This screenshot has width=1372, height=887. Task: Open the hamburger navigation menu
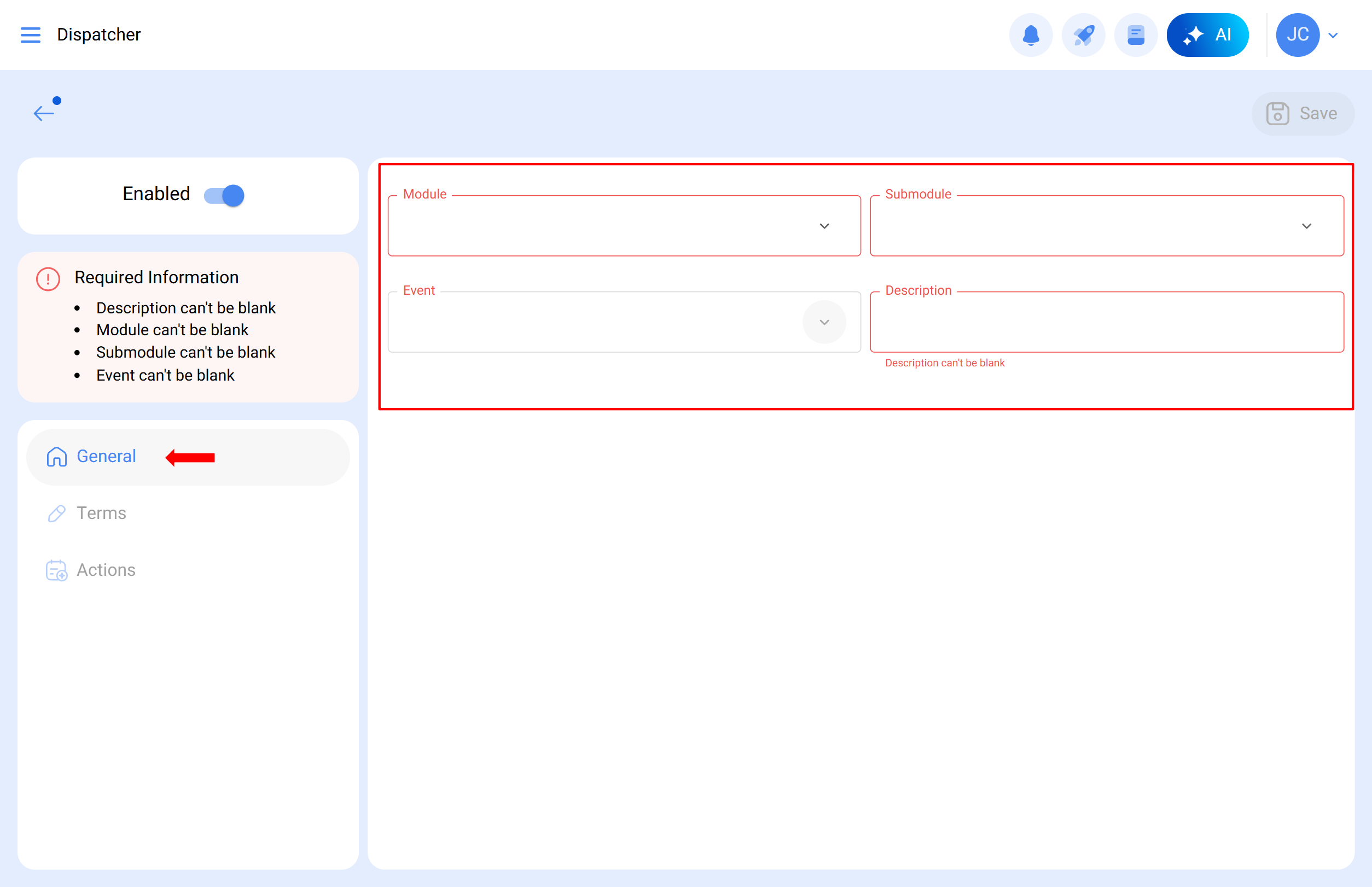[30, 34]
